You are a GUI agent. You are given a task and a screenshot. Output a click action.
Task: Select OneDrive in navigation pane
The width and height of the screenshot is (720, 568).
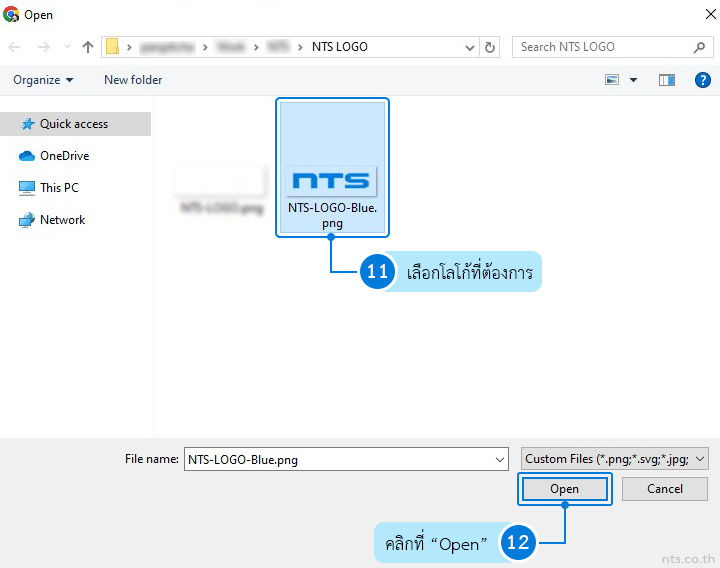54,156
